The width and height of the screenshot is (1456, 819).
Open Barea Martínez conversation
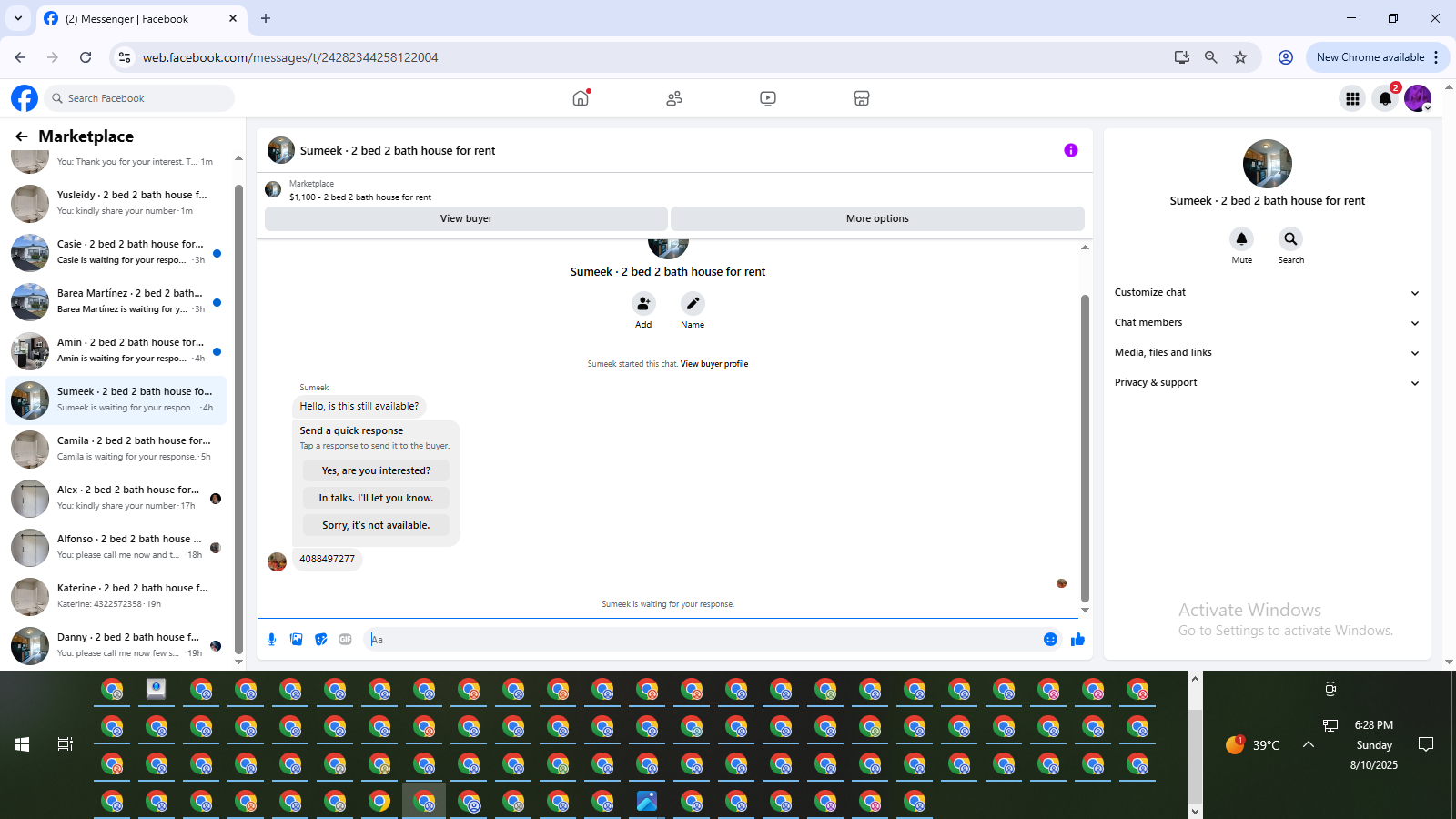point(116,302)
